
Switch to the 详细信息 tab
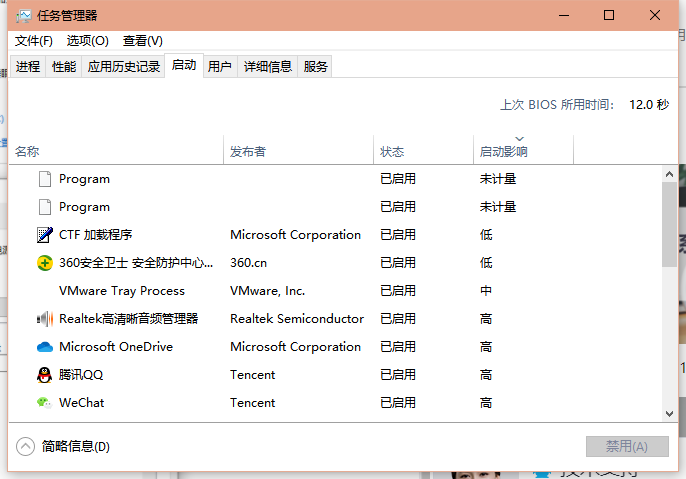[267, 67]
